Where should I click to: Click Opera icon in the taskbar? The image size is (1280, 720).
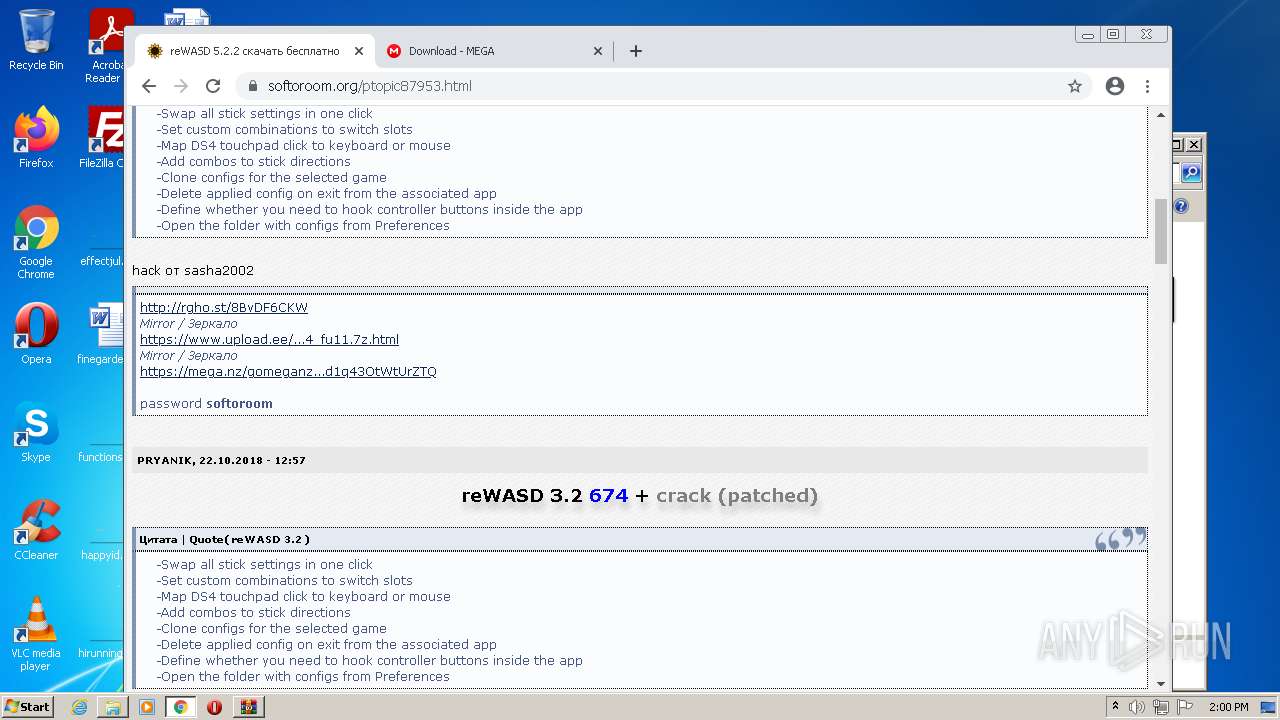tap(215, 707)
